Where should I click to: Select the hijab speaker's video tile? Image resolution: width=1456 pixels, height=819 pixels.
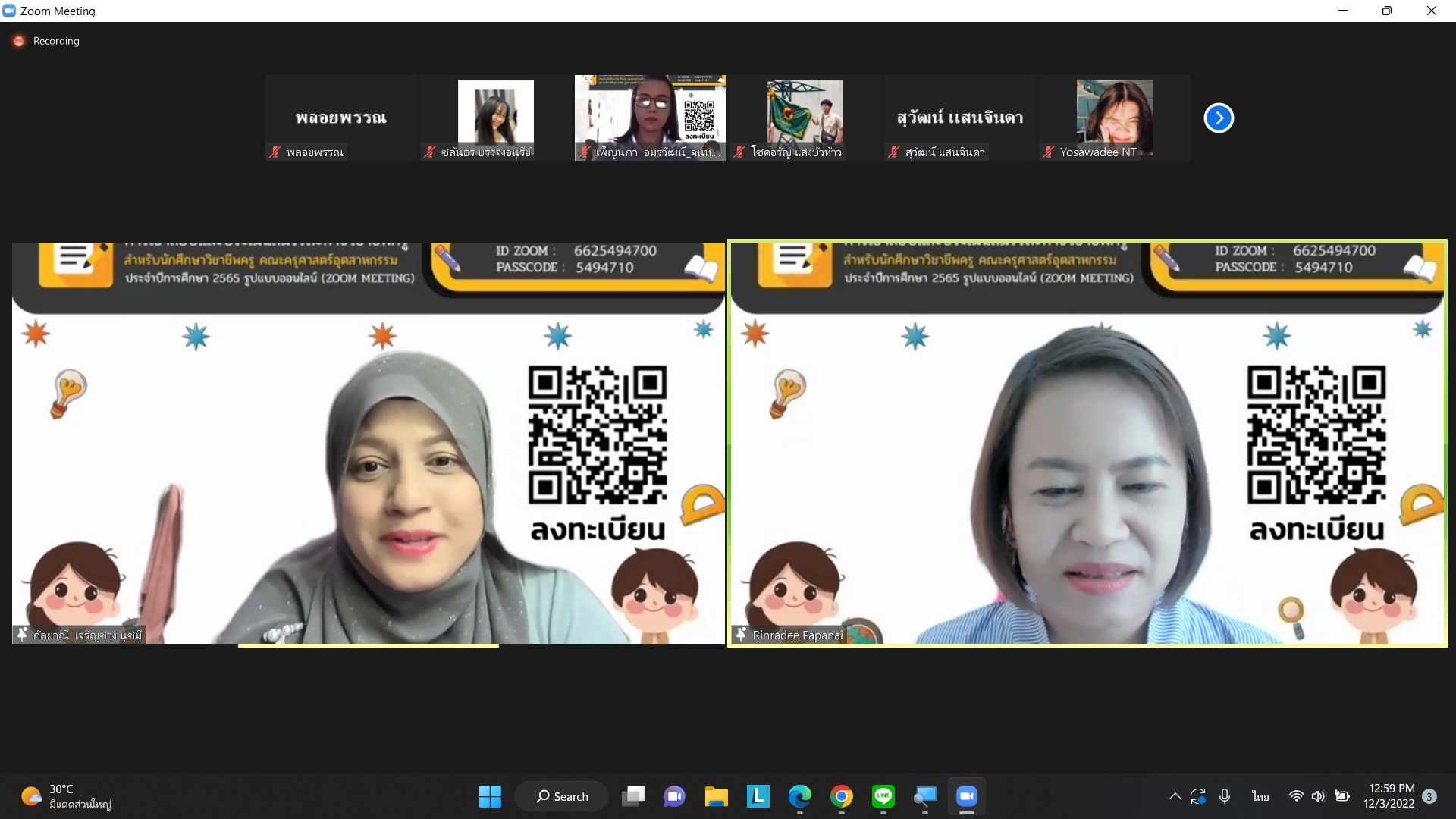pyautogui.click(x=369, y=443)
